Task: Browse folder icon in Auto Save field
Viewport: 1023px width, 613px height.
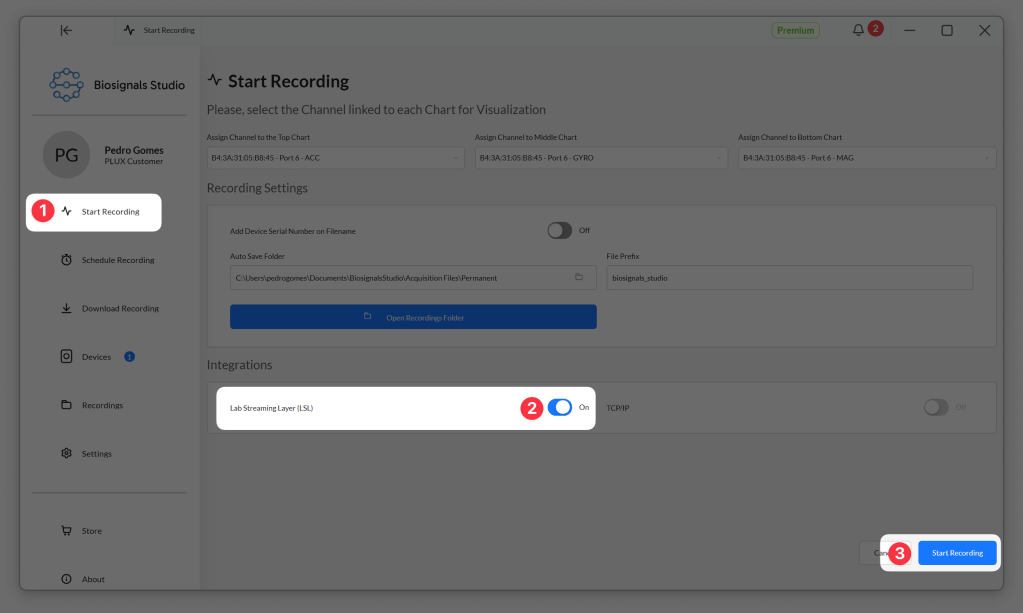Action: [579, 277]
